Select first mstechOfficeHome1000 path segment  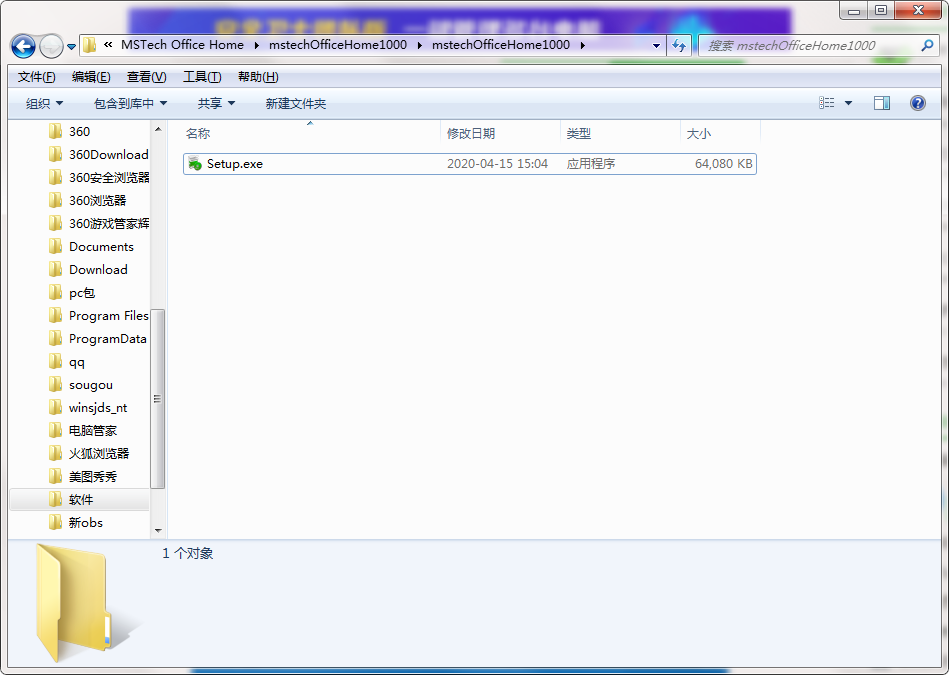pos(338,45)
